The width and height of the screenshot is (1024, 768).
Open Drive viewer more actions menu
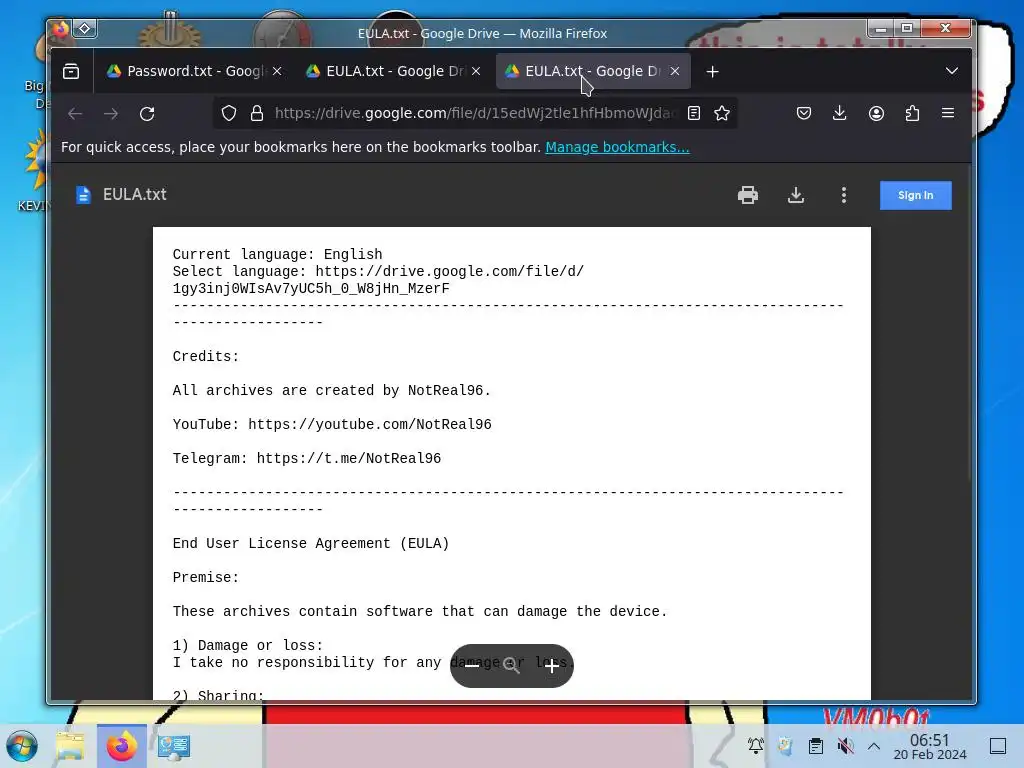click(x=844, y=195)
